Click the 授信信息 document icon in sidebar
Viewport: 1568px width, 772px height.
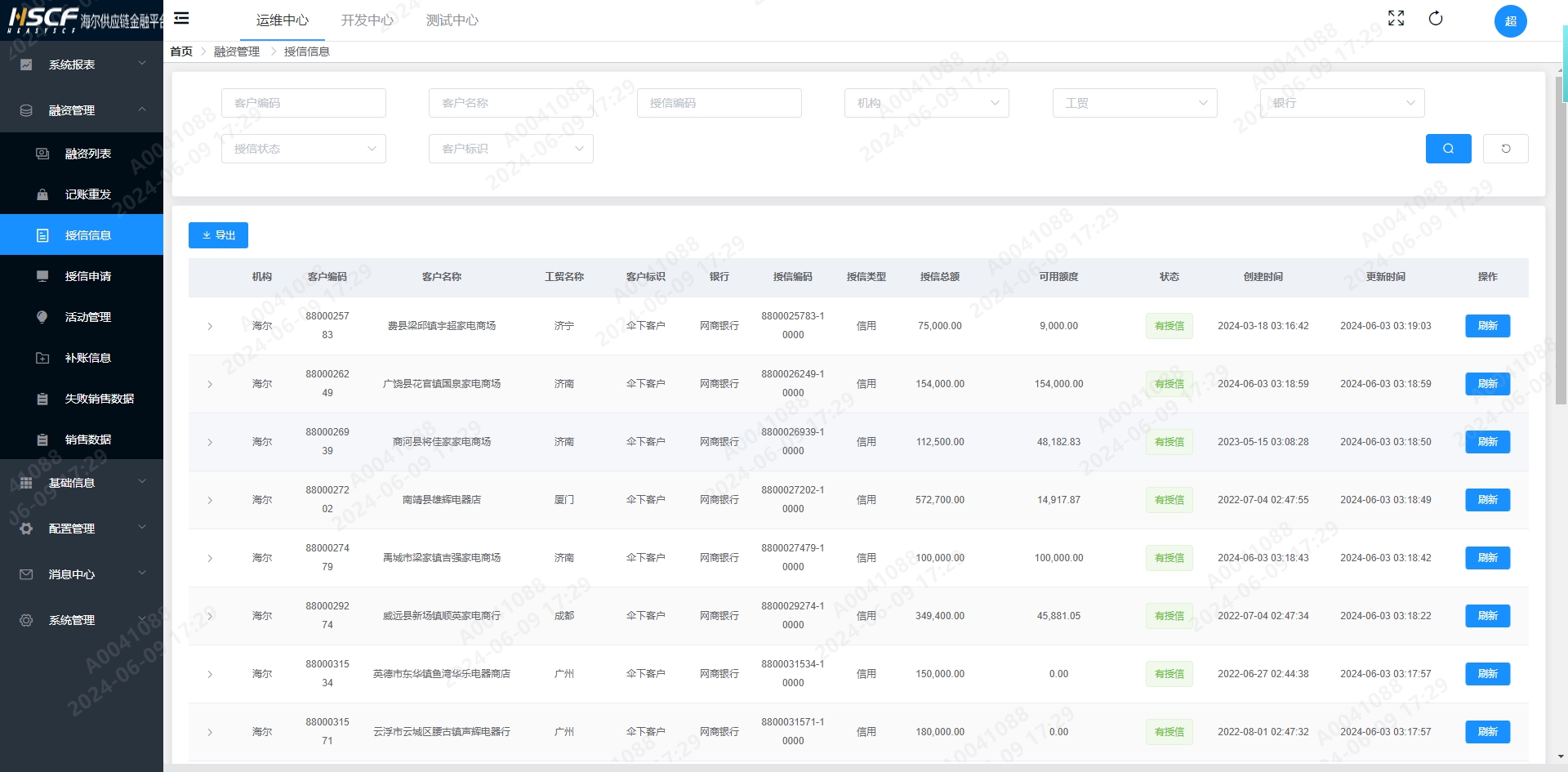pyautogui.click(x=42, y=235)
